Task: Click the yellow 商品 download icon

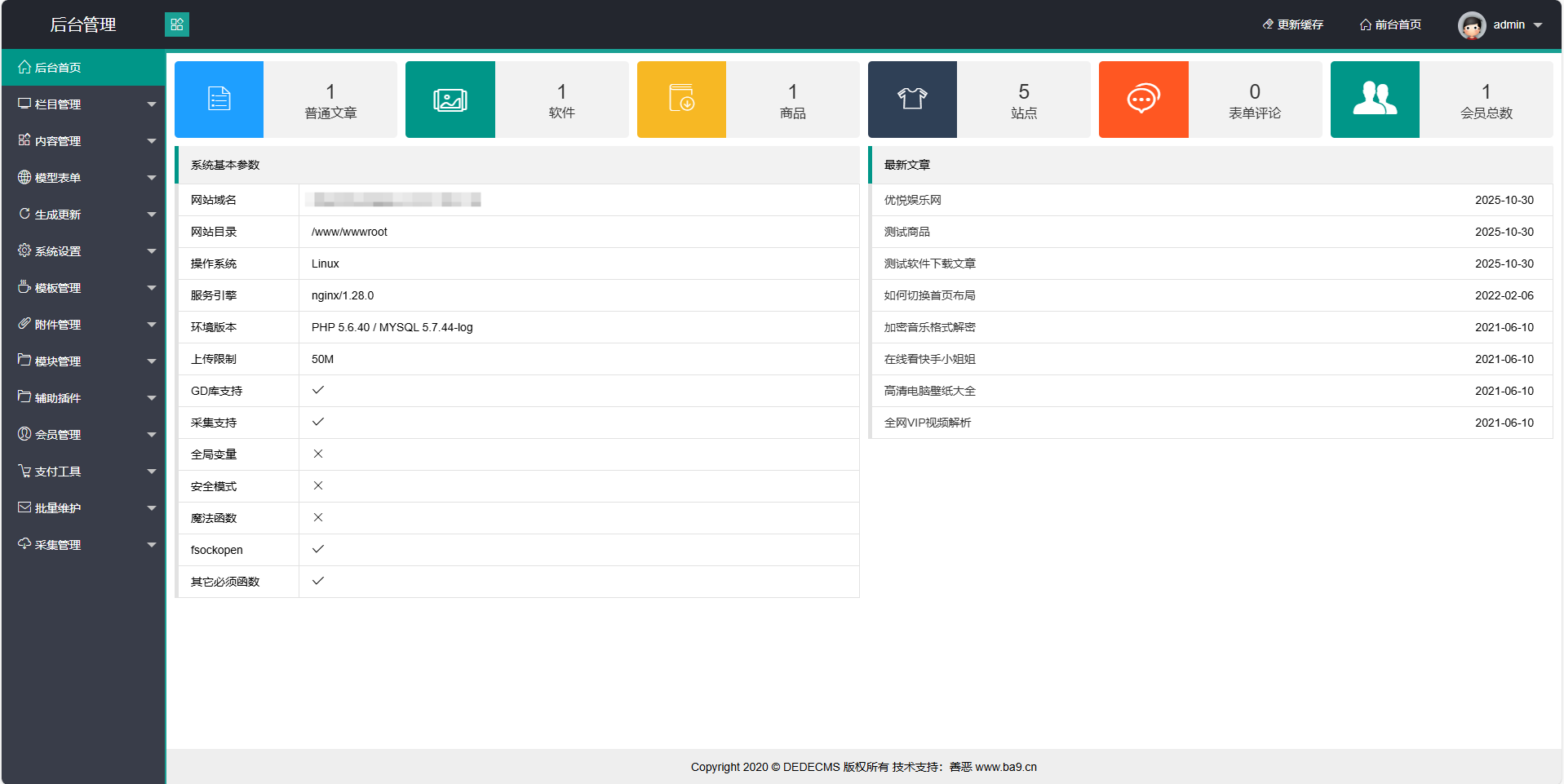Action: 681,99
